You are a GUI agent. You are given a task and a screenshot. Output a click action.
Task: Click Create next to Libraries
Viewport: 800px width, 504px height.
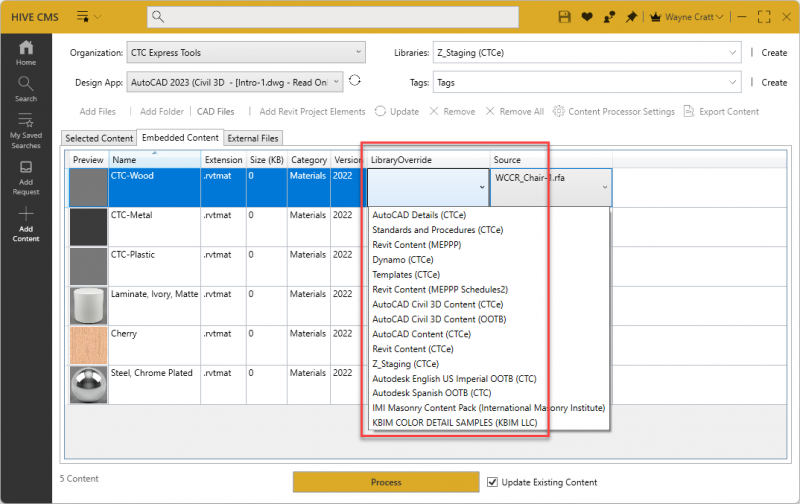click(x=774, y=53)
